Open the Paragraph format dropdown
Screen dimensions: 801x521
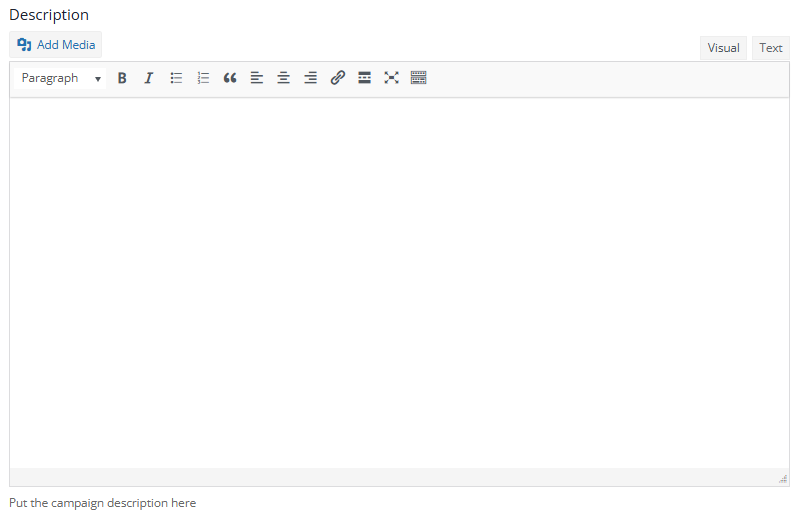(60, 78)
